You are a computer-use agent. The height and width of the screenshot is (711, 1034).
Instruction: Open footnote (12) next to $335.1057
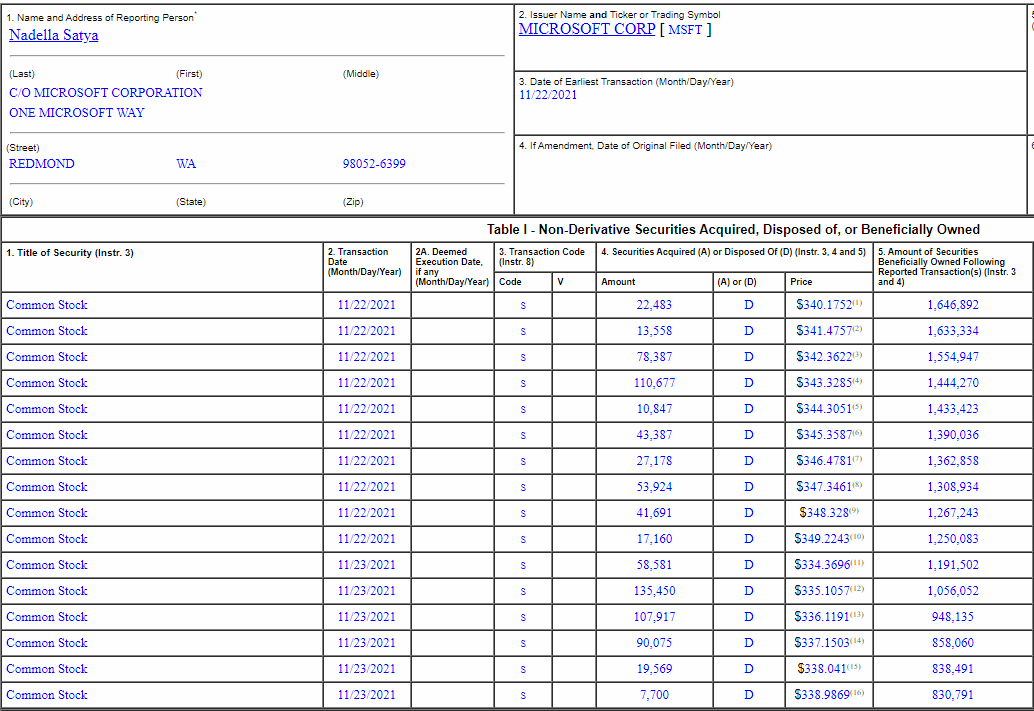(858, 589)
